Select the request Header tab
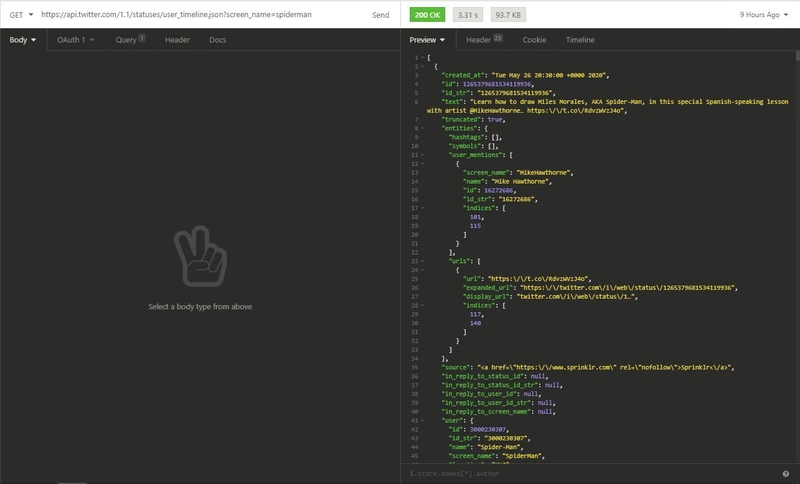 tap(177, 40)
